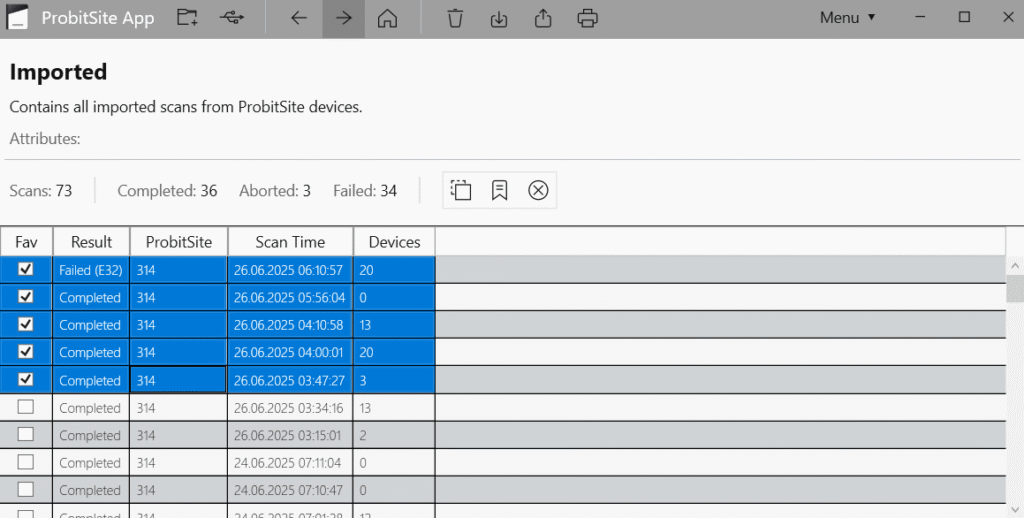Click the scrollbar up arrow
1024x518 pixels.
[1015, 266]
